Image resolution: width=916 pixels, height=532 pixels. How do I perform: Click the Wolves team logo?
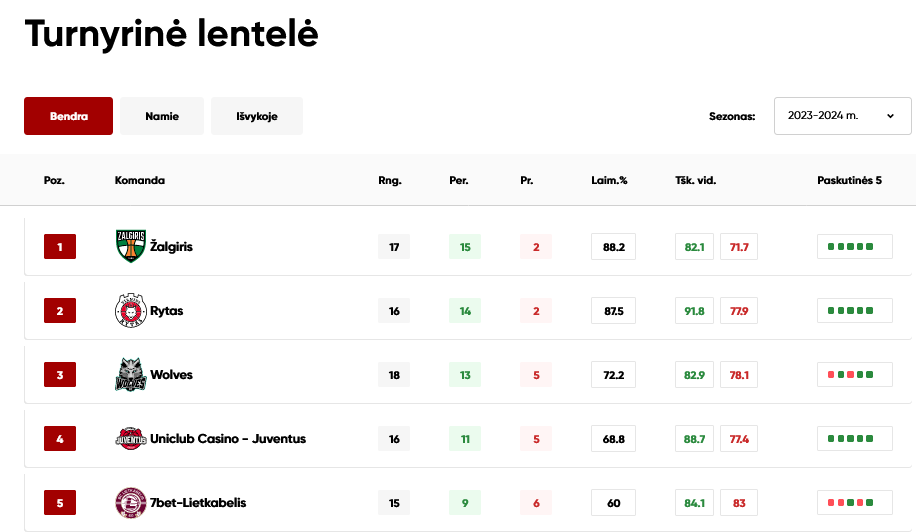[x=130, y=374]
